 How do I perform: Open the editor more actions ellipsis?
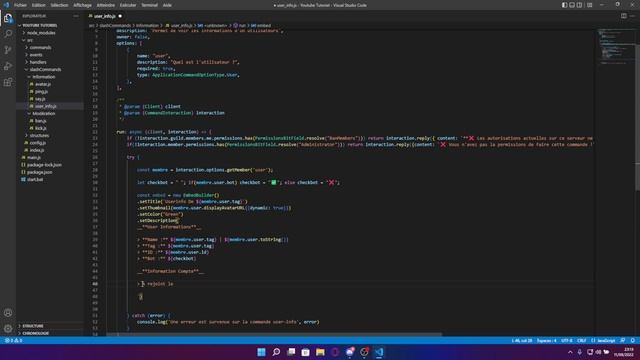coord(632,16)
